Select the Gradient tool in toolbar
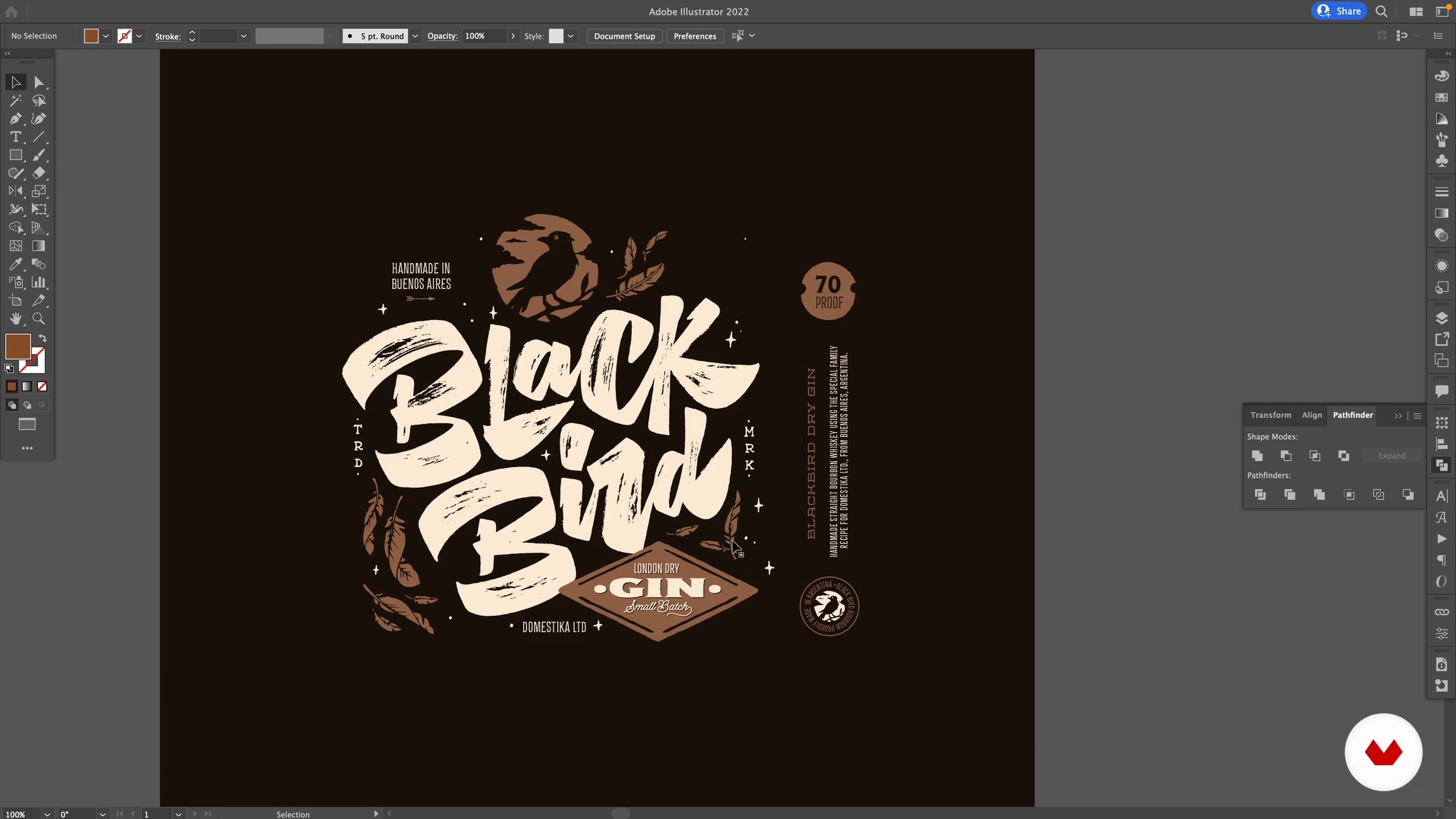1456x819 pixels. (x=39, y=246)
